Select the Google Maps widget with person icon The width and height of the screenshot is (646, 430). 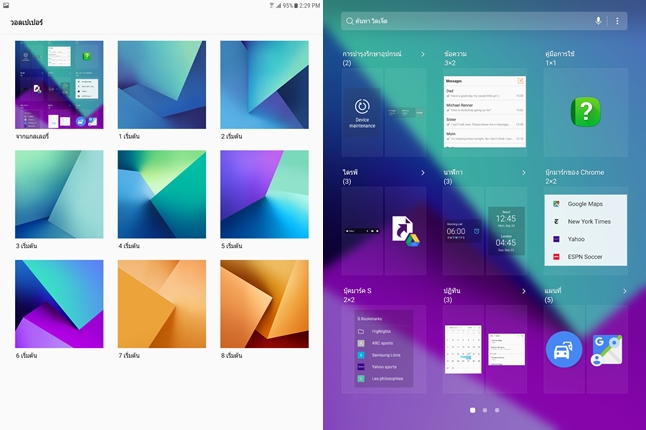[606, 349]
